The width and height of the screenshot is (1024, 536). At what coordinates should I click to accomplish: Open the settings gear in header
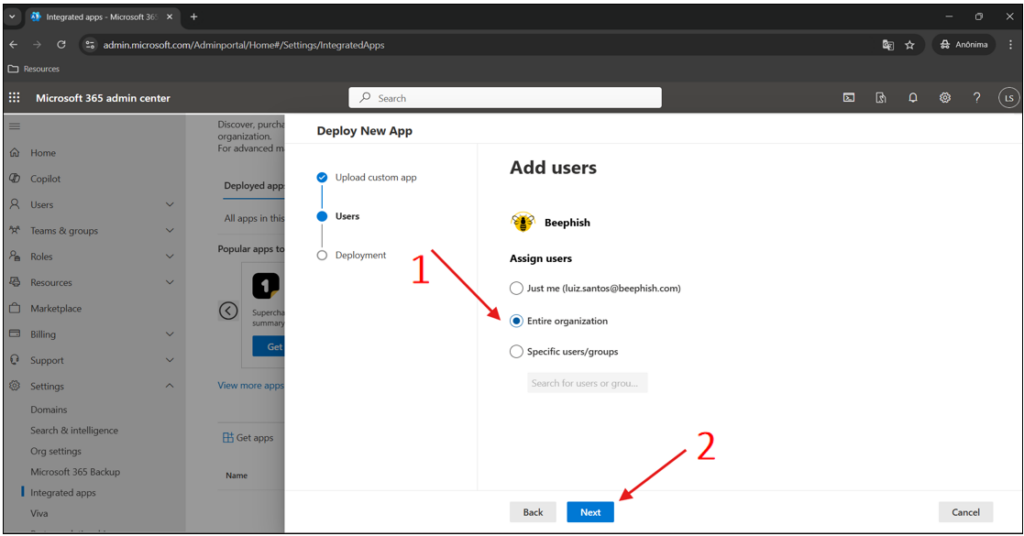(x=944, y=98)
